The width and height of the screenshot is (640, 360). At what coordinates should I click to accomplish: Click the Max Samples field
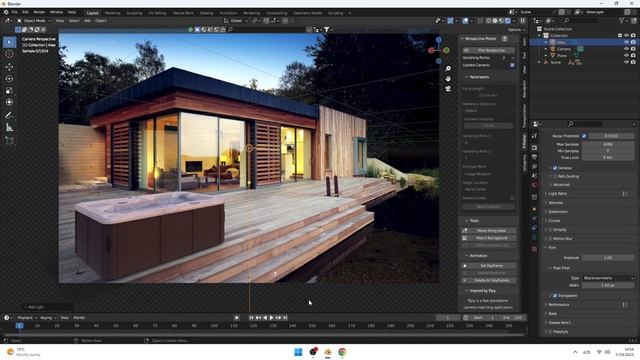click(x=608, y=144)
